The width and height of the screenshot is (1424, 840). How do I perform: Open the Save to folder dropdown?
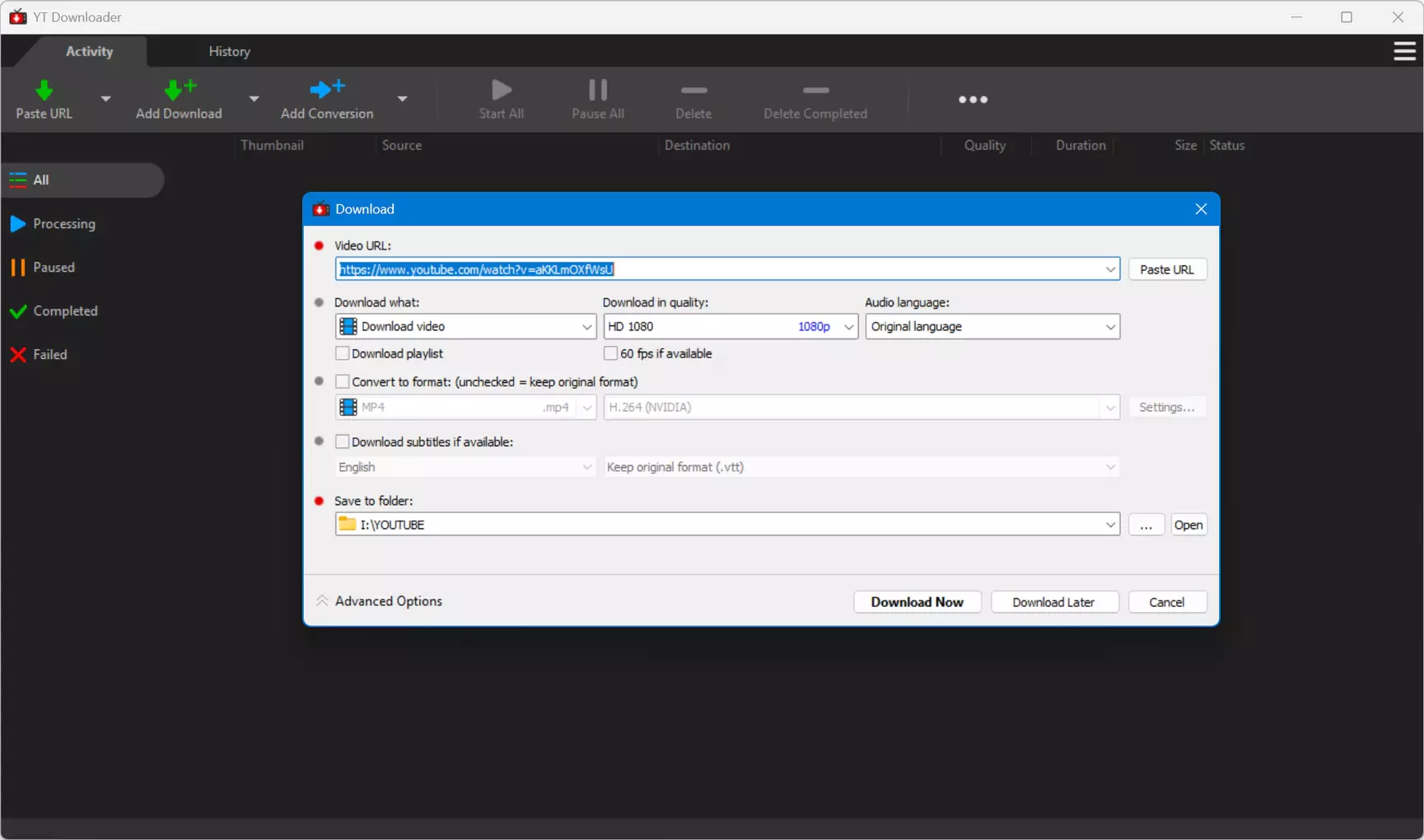tap(1110, 525)
